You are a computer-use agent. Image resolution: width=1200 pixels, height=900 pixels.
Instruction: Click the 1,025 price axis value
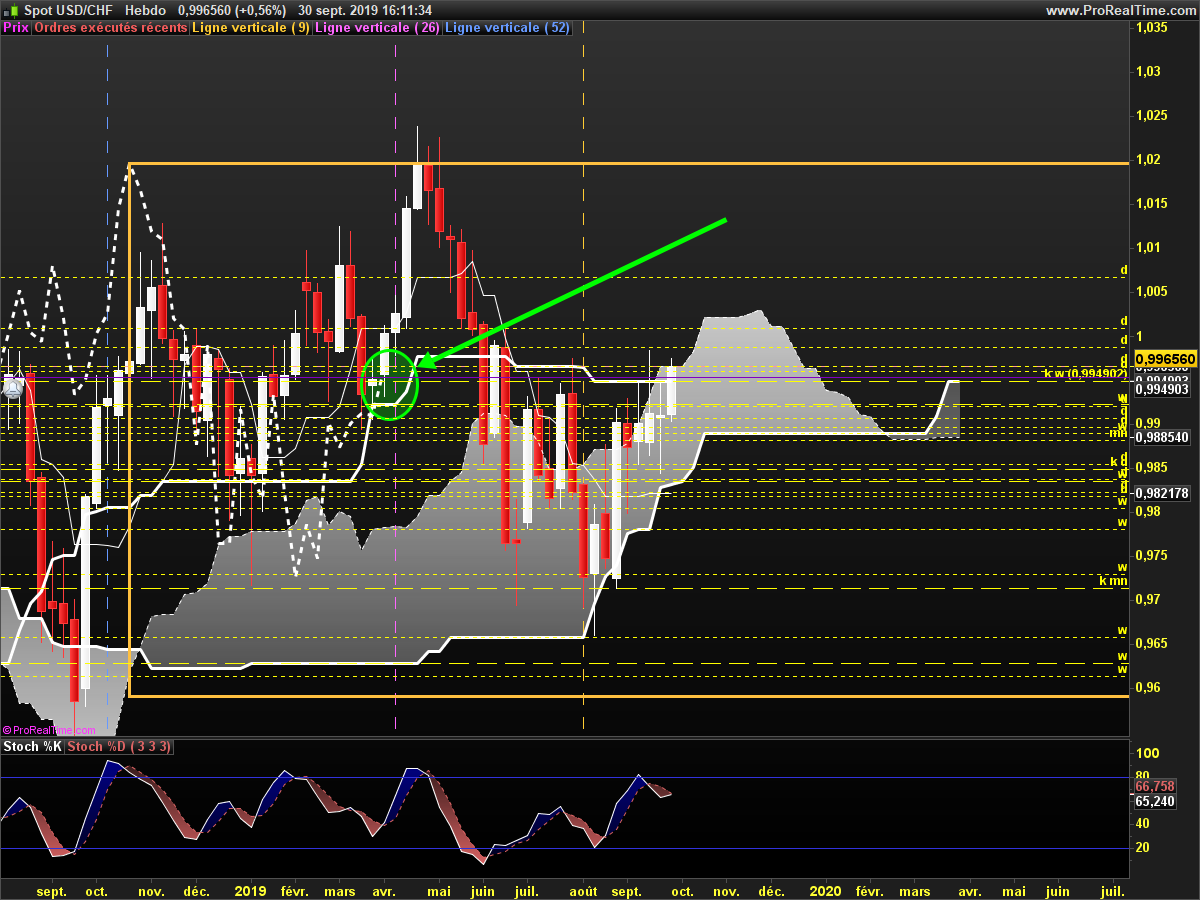point(1154,115)
